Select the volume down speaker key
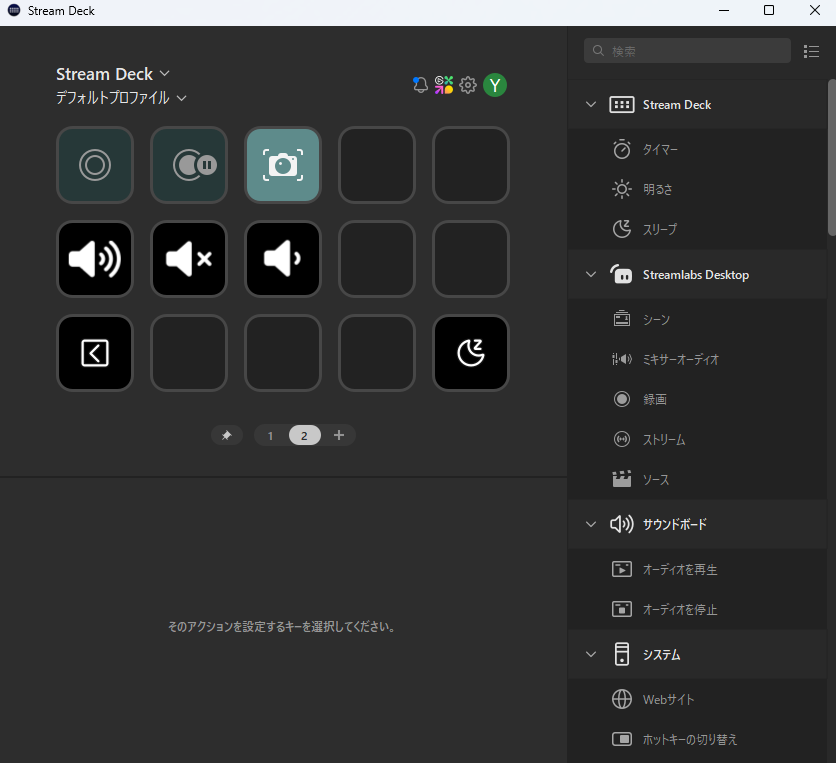This screenshot has height=763, width=836. click(x=283, y=259)
